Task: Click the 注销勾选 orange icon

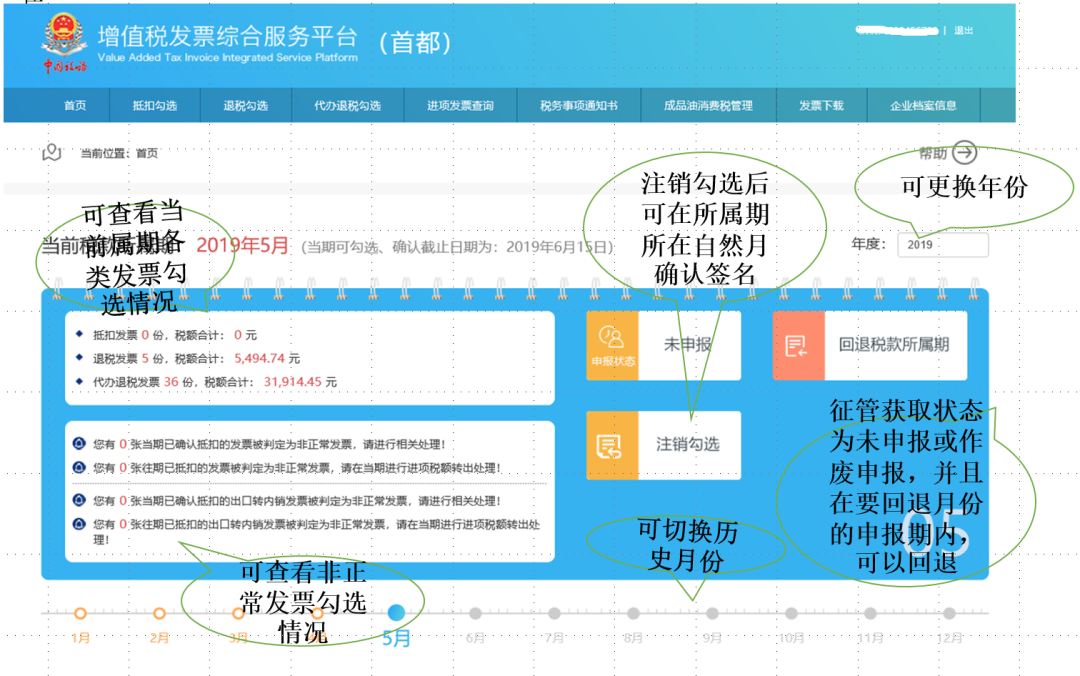Action: 612,445
